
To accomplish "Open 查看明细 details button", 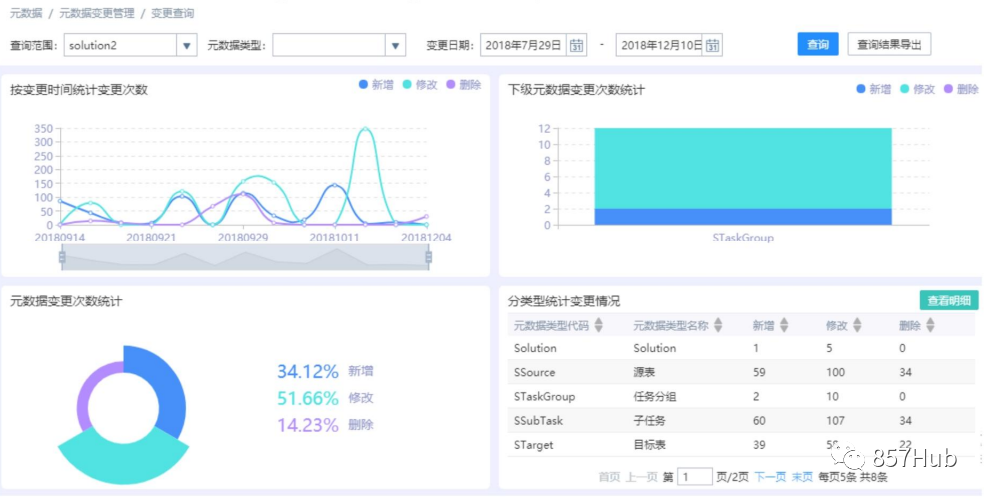I will coord(949,301).
